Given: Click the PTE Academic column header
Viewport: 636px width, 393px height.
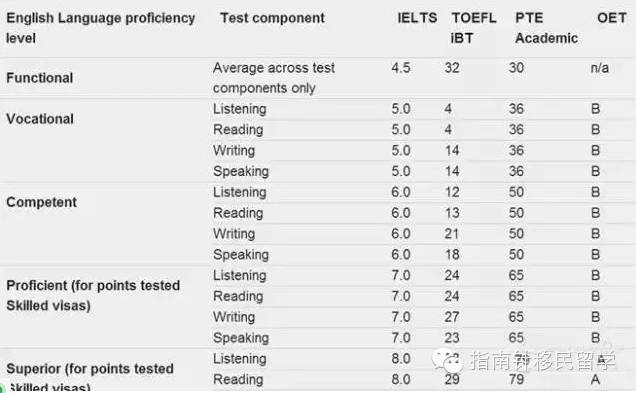Looking at the screenshot, I should coord(546,28).
